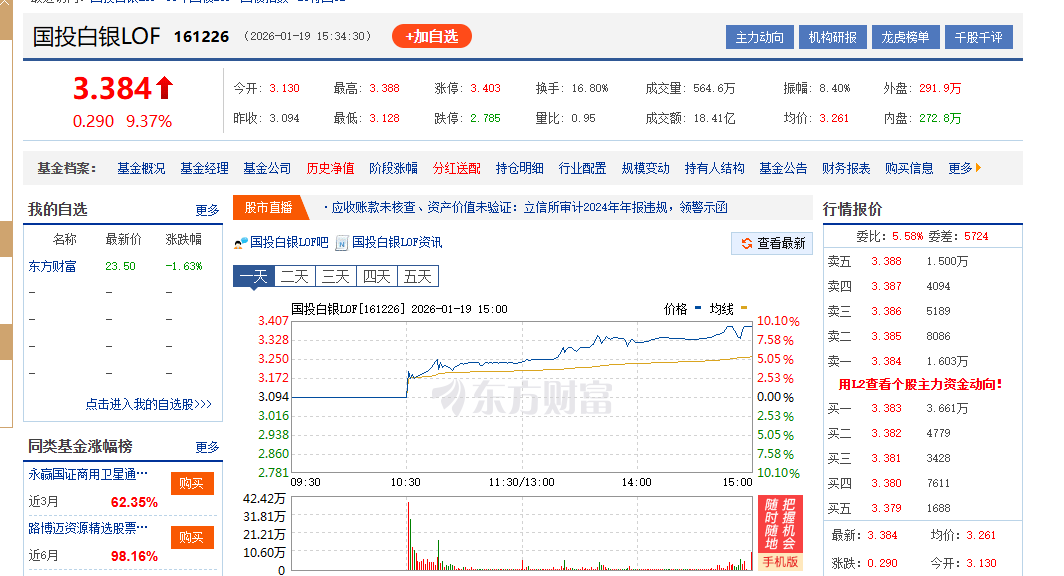Open 持仓明细 link
The image size is (1064, 576).
click(520, 168)
